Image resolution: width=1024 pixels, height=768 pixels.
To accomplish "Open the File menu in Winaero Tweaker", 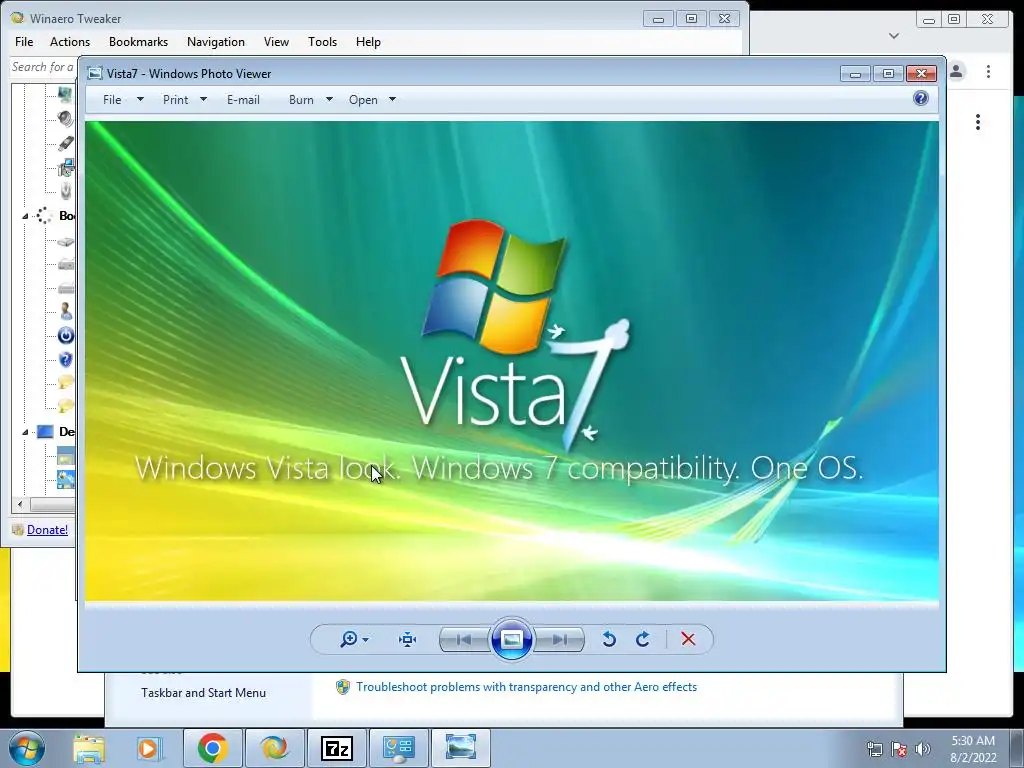I will click(x=24, y=42).
